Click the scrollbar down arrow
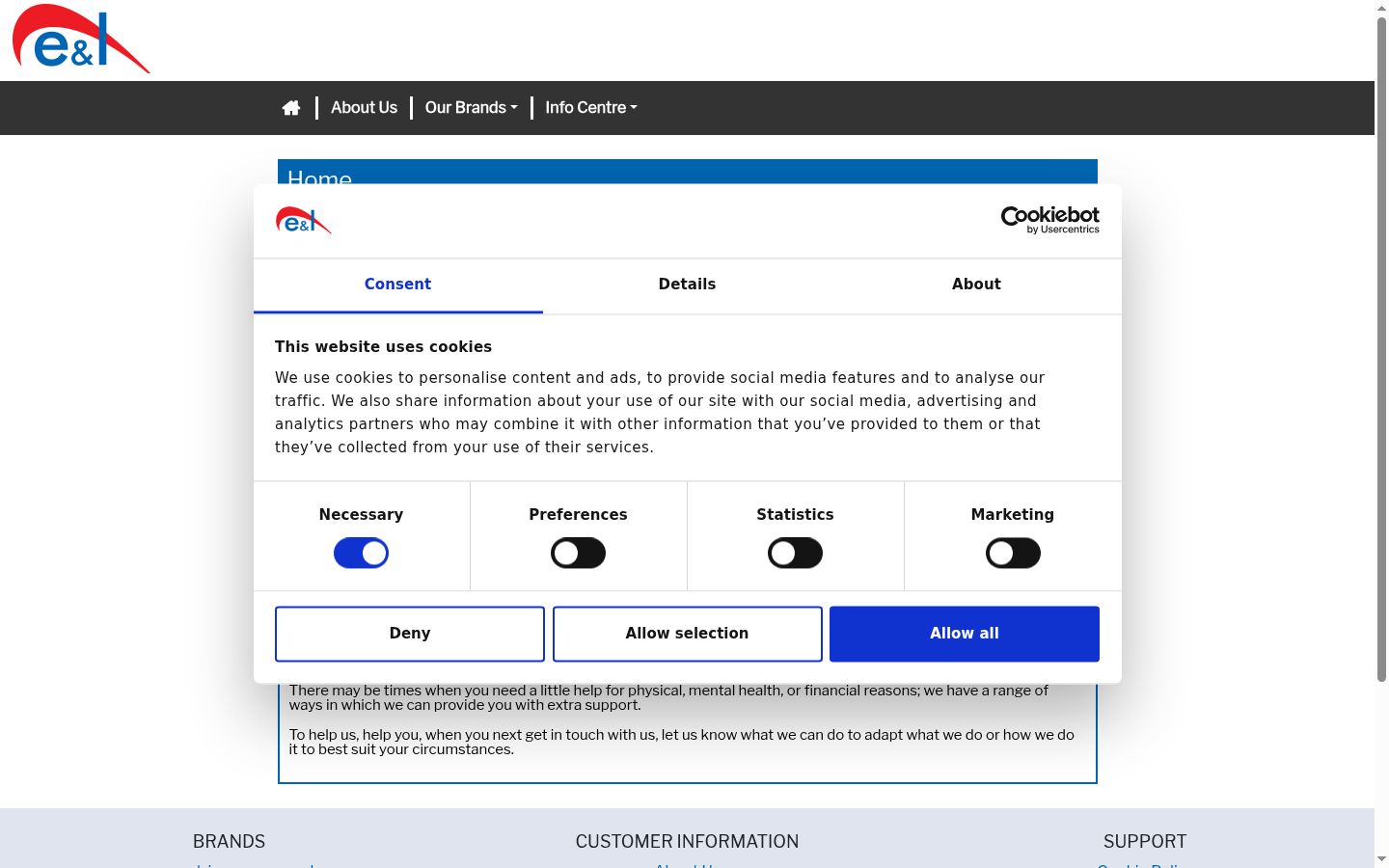 [1381, 859]
